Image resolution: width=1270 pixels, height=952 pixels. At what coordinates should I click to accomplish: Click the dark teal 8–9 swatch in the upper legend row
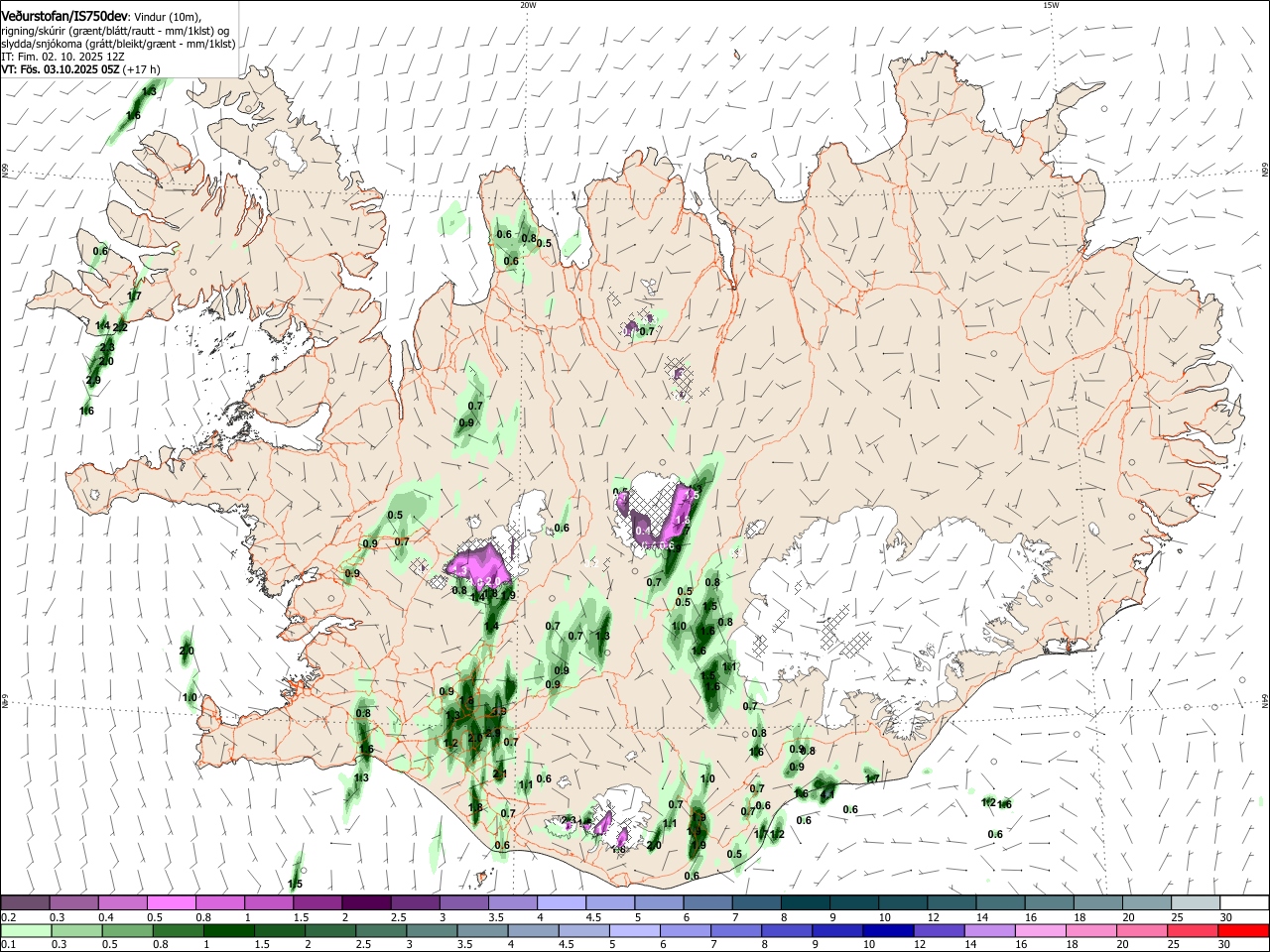pyautogui.click(x=805, y=903)
